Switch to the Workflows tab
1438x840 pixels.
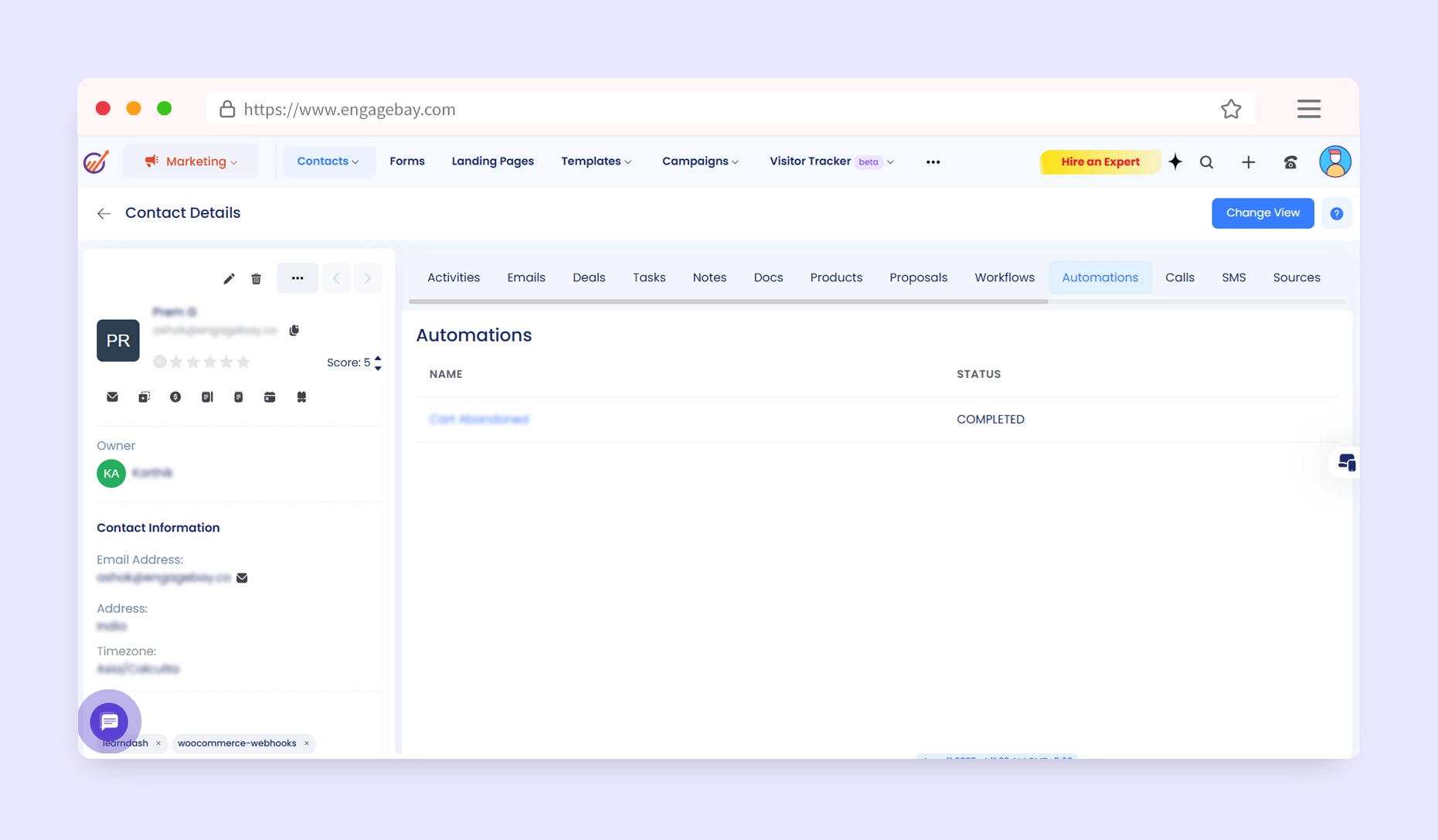click(x=1004, y=277)
